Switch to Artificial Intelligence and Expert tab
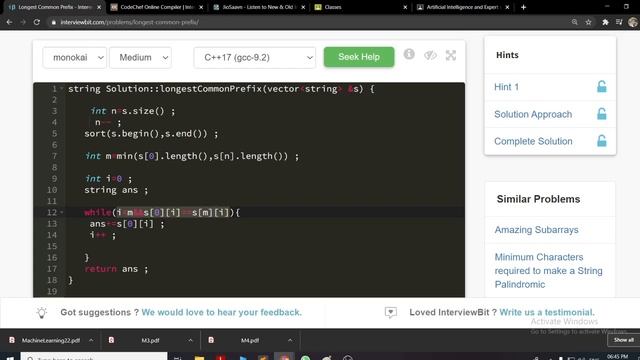 click(462, 7)
